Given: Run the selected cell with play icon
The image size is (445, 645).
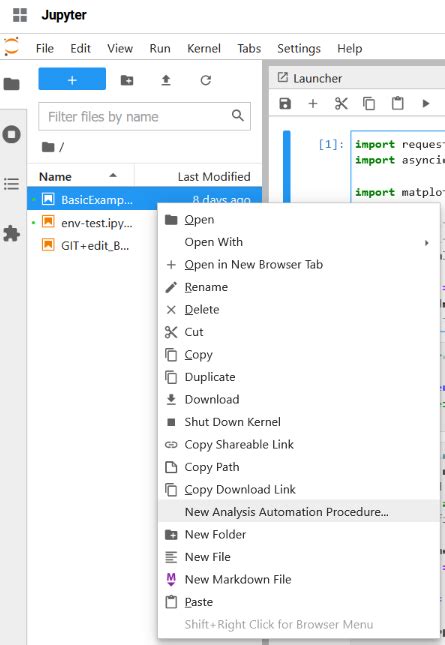Looking at the screenshot, I should pyautogui.click(x=426, y=103).
